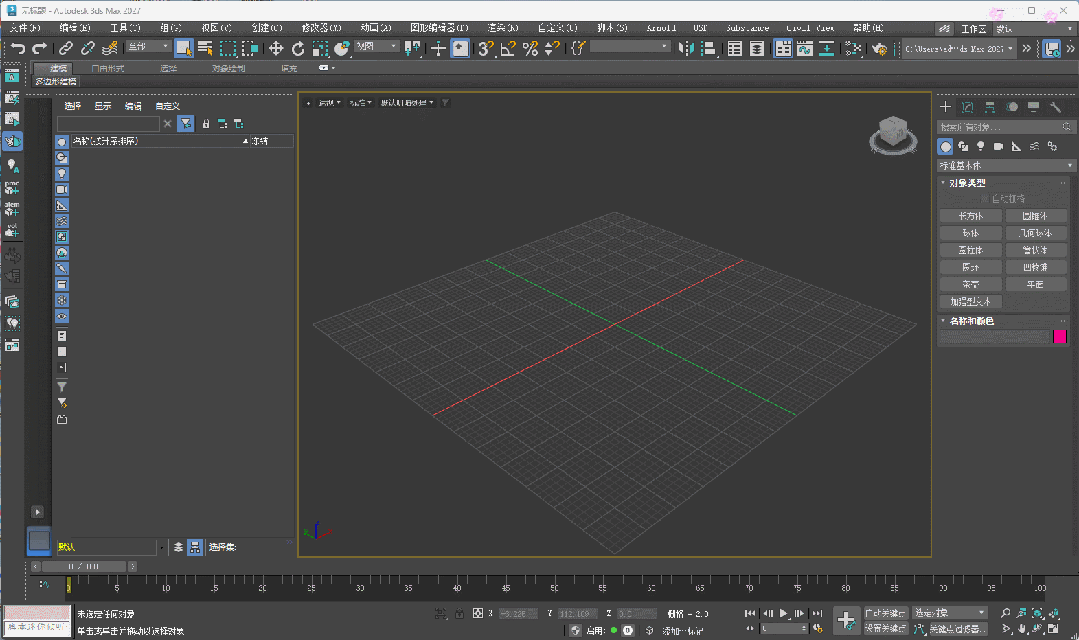
Task: Select the Move transform tool
Action: coord(276,48)
